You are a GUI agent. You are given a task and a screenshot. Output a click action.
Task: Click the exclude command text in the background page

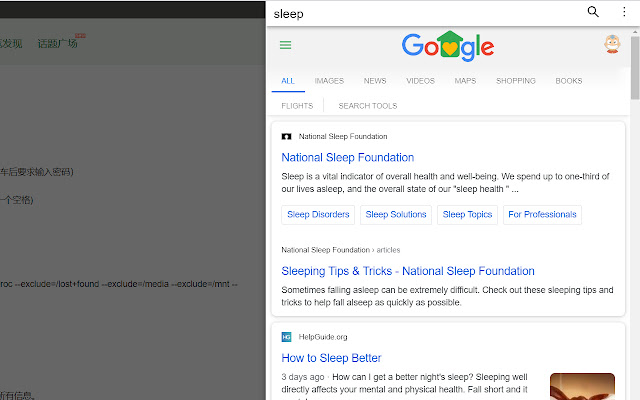tap(119, 284)
